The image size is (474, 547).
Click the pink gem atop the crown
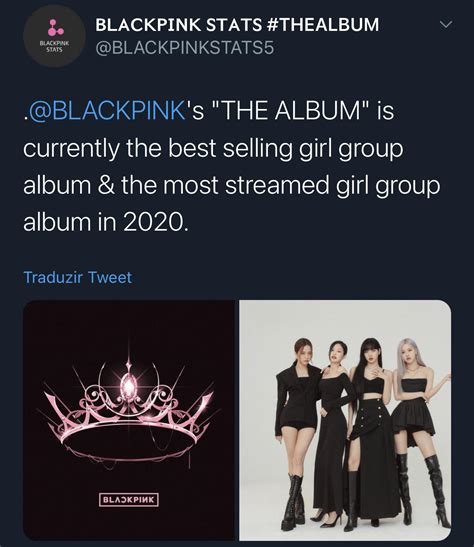pos(129,385)
